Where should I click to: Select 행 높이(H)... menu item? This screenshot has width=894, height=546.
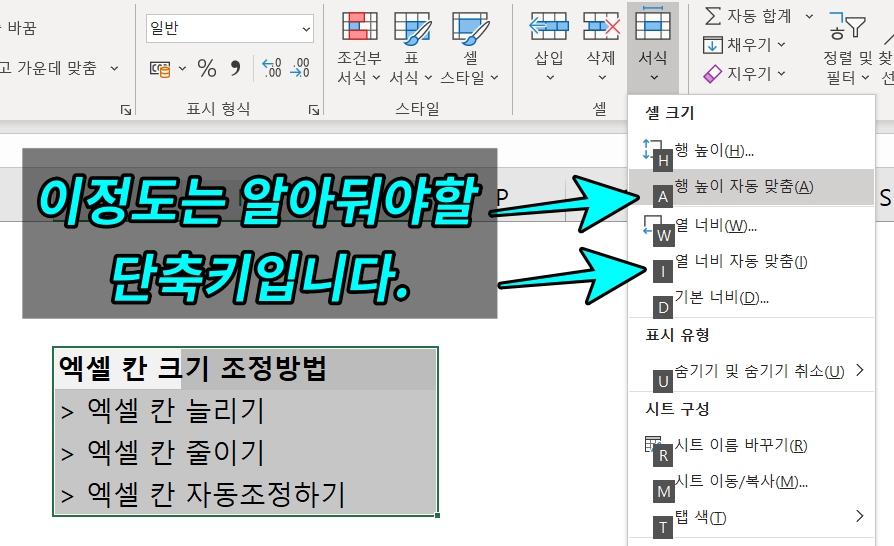tap(751, 150)
